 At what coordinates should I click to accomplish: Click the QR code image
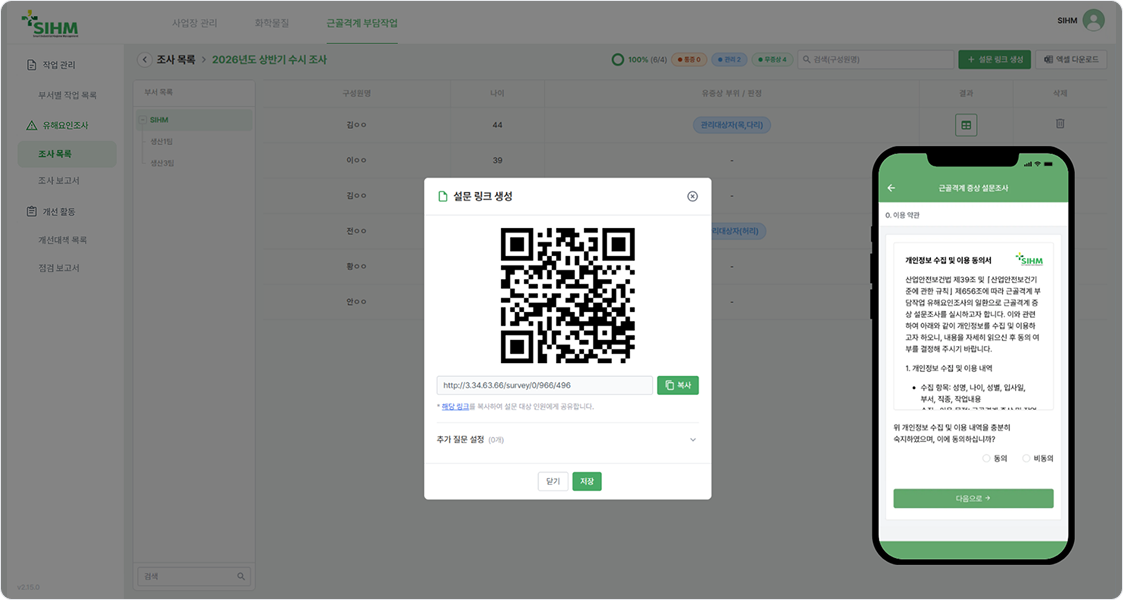[567, 295]
